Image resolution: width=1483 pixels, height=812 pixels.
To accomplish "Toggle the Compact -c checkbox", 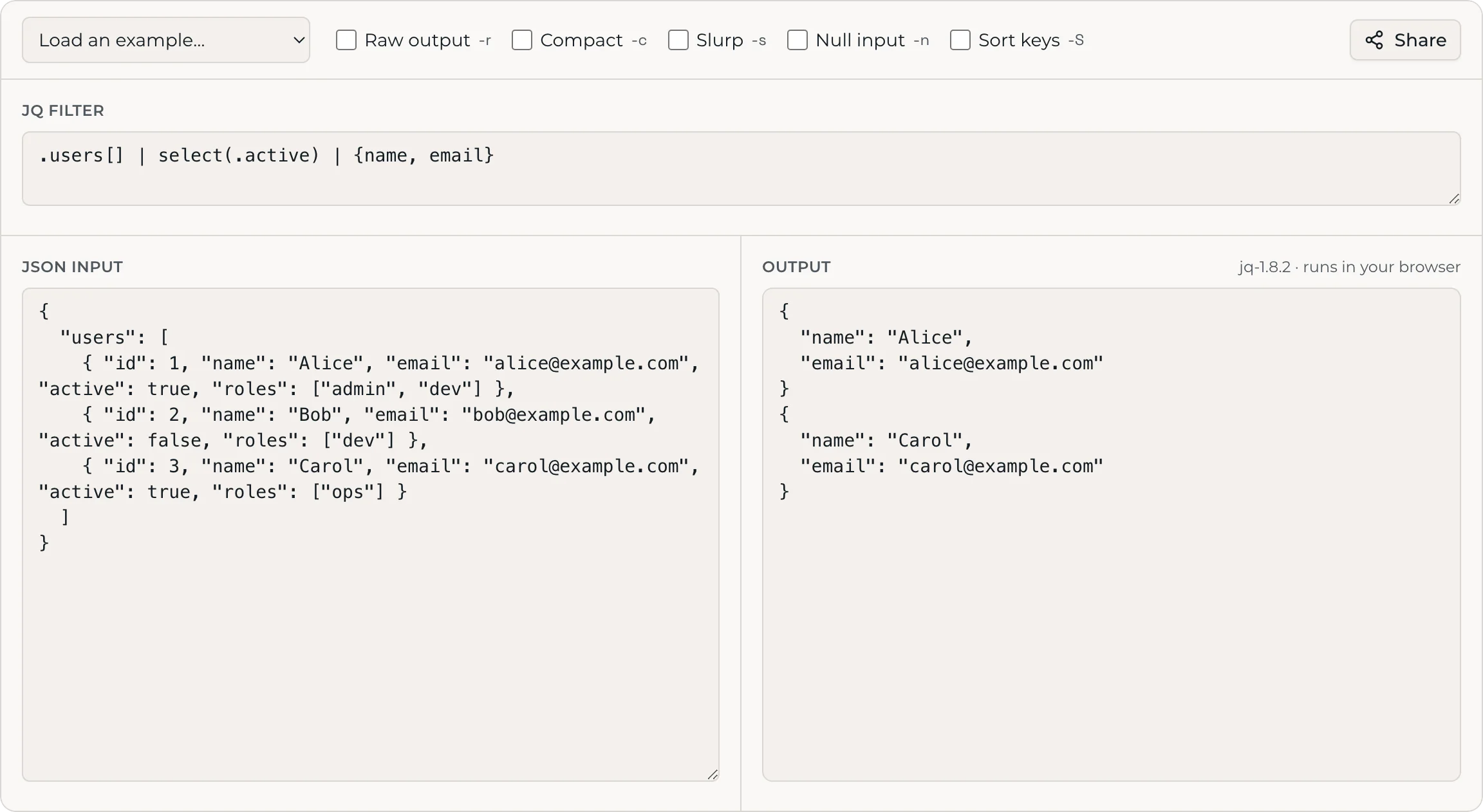I will (522, 40).
